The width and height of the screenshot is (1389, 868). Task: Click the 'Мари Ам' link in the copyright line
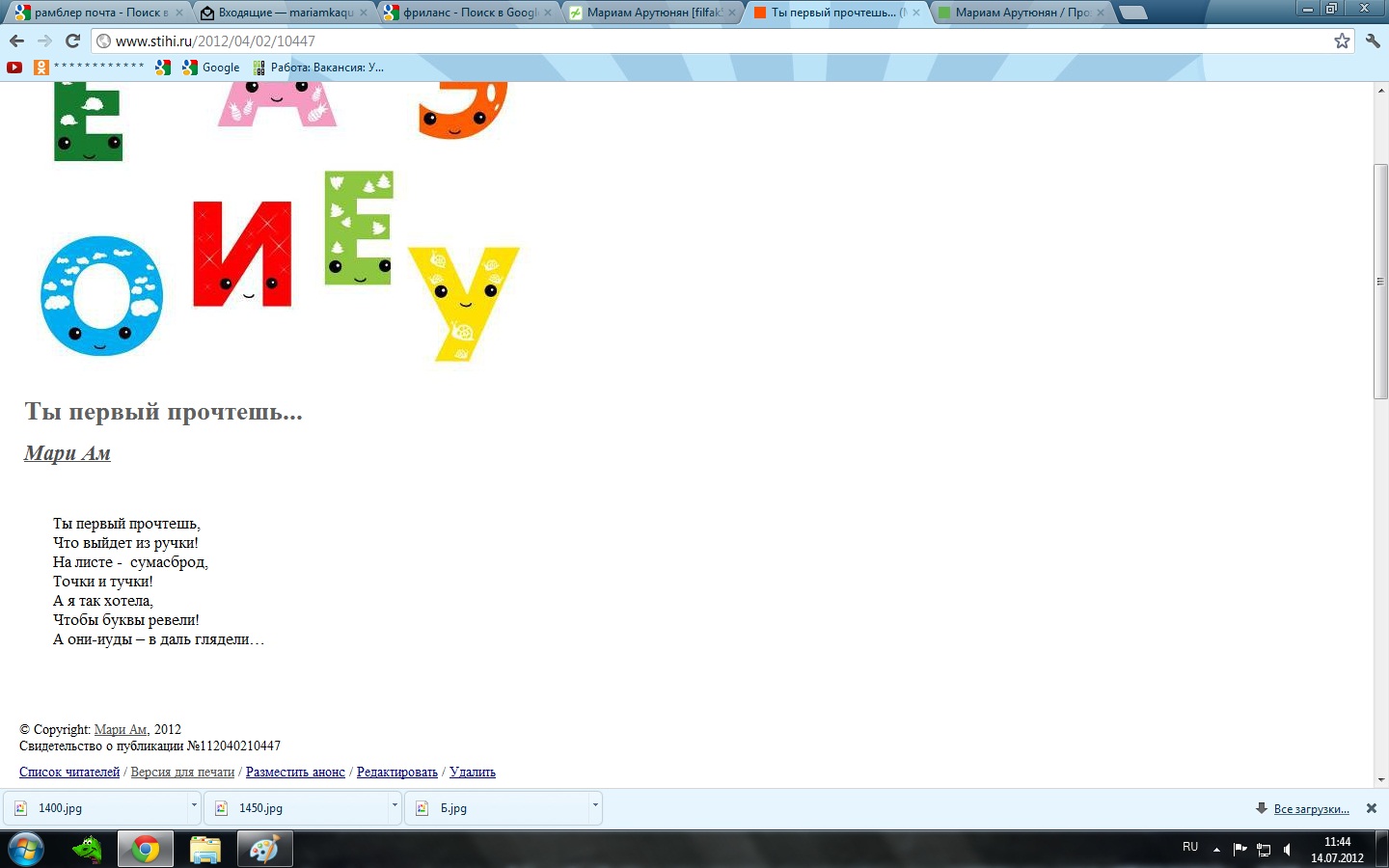121,730
